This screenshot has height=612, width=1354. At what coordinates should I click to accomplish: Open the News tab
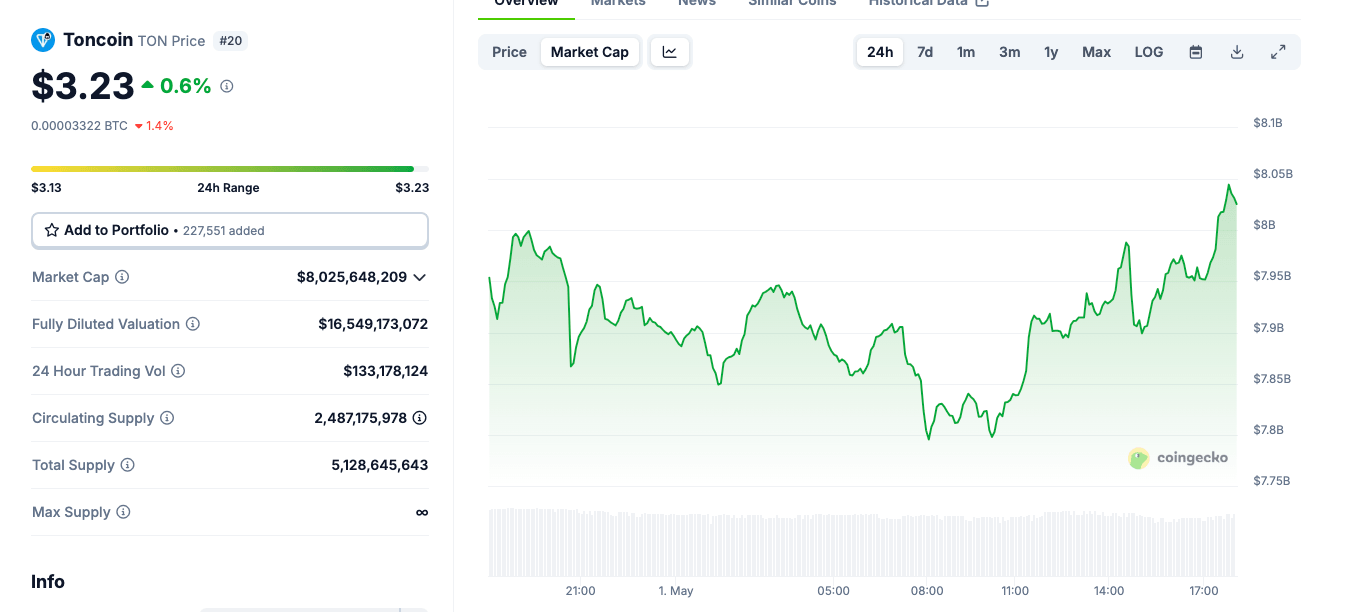click(x=696, y=4)
